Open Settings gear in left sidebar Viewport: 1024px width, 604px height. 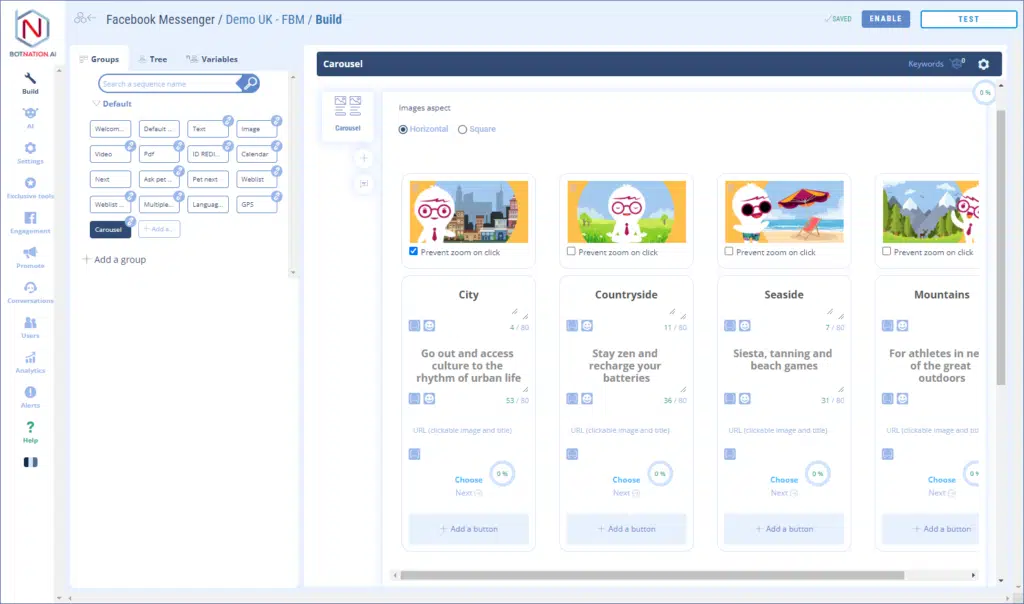click(x=30, y=151)
